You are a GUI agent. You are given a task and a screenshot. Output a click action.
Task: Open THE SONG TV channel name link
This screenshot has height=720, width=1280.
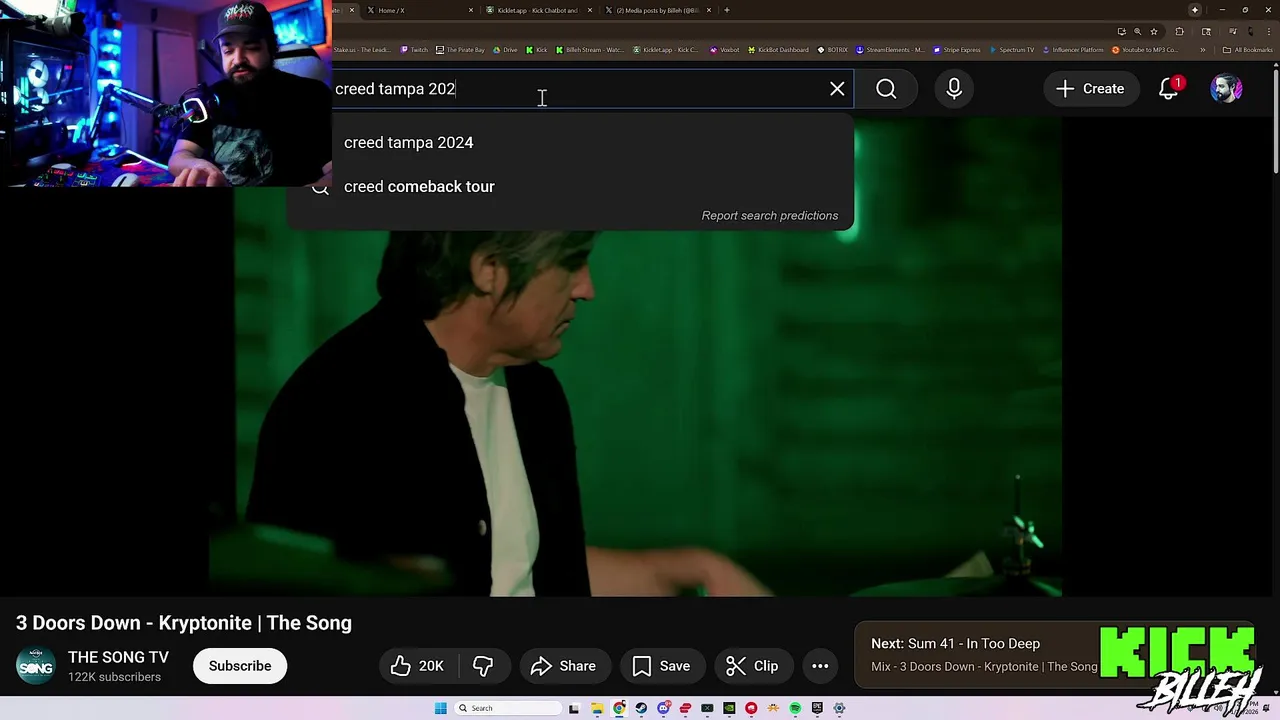(118, 657)
